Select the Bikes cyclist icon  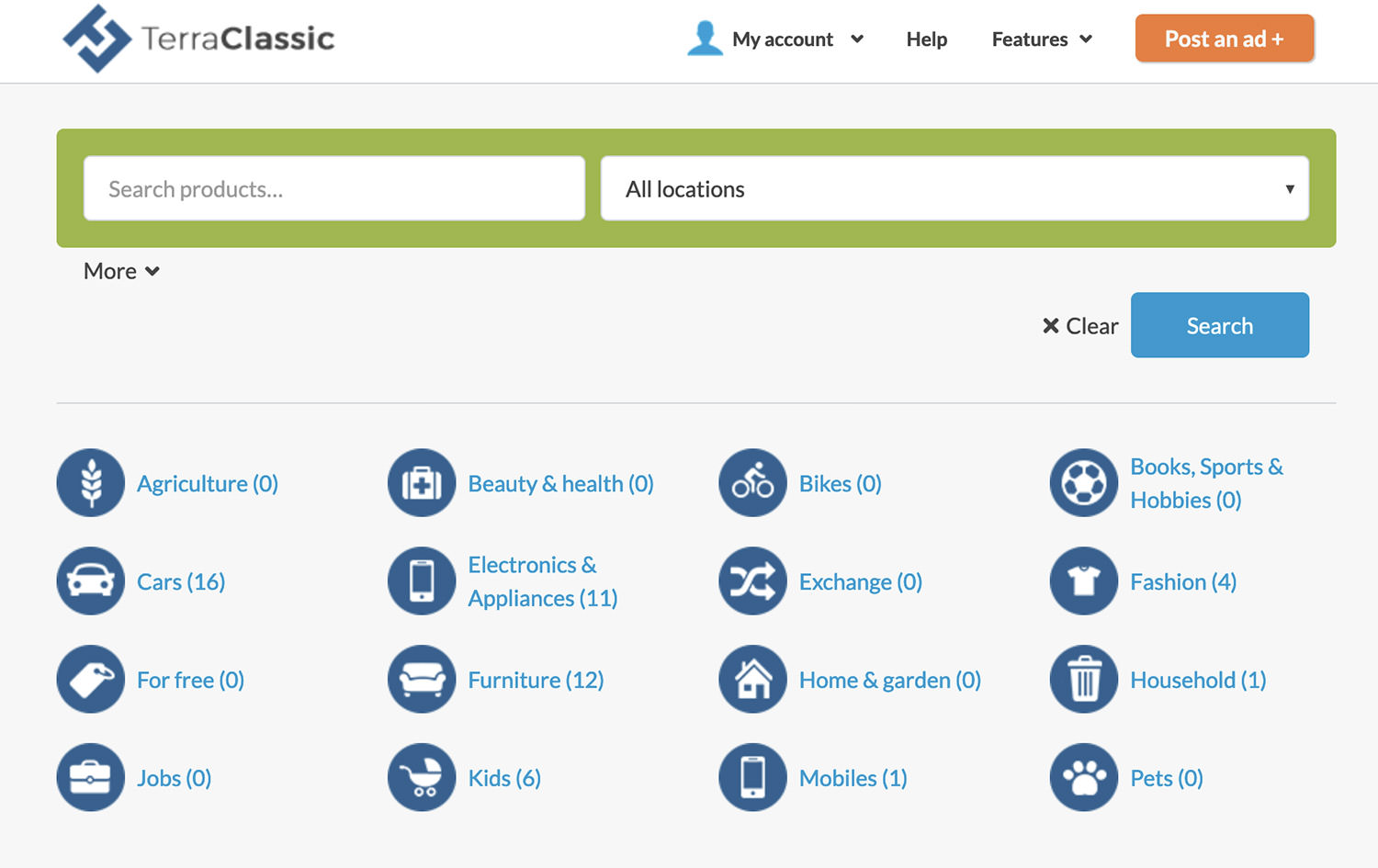tap(752, 483)
